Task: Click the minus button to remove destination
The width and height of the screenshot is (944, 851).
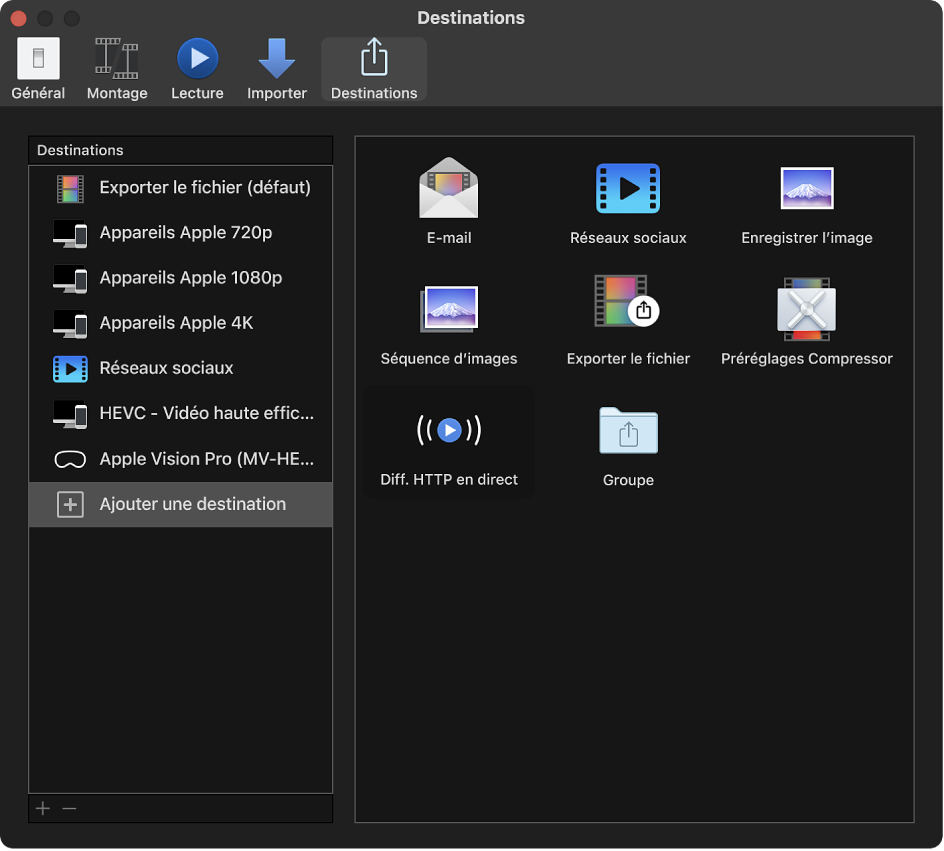Action: [68, 808]
